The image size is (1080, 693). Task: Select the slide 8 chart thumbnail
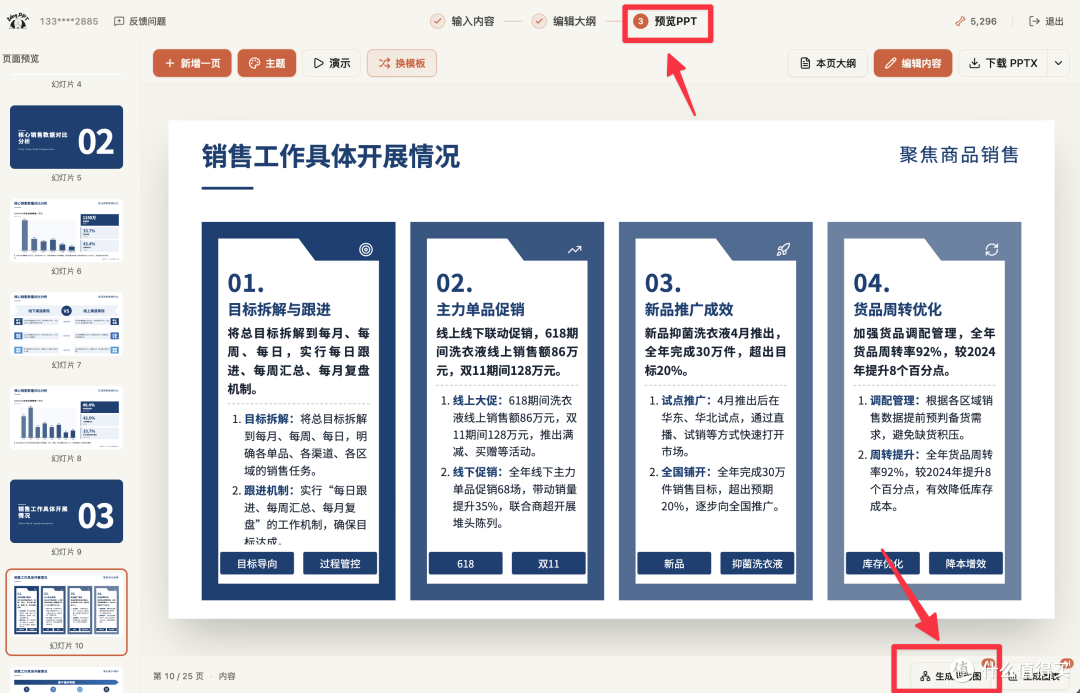coord(66,418)
